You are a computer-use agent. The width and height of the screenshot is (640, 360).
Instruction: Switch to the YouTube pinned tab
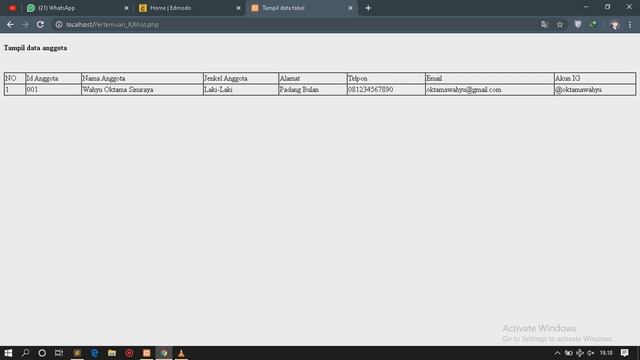(x=13, y=8)
